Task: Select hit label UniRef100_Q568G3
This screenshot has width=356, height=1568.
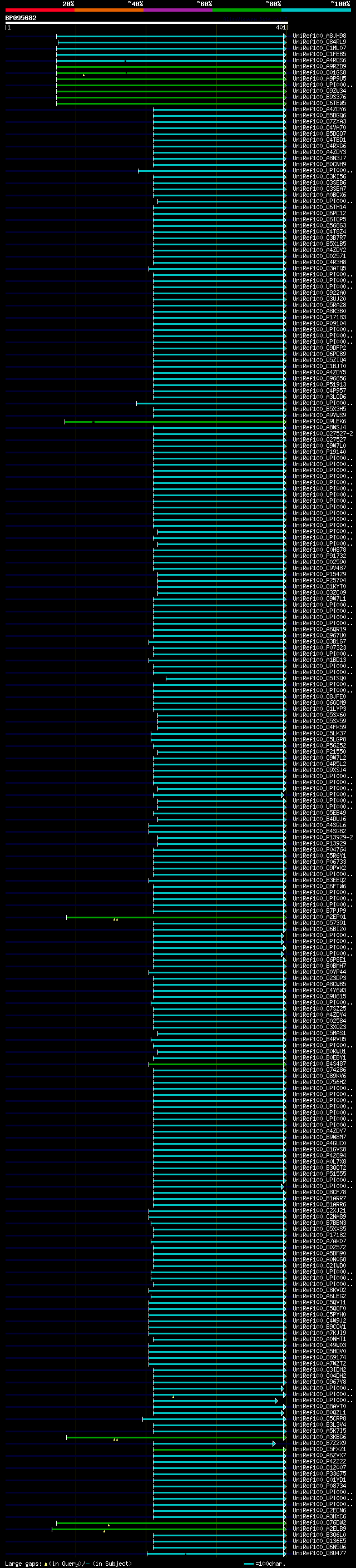Action: (x=319, y=226)
